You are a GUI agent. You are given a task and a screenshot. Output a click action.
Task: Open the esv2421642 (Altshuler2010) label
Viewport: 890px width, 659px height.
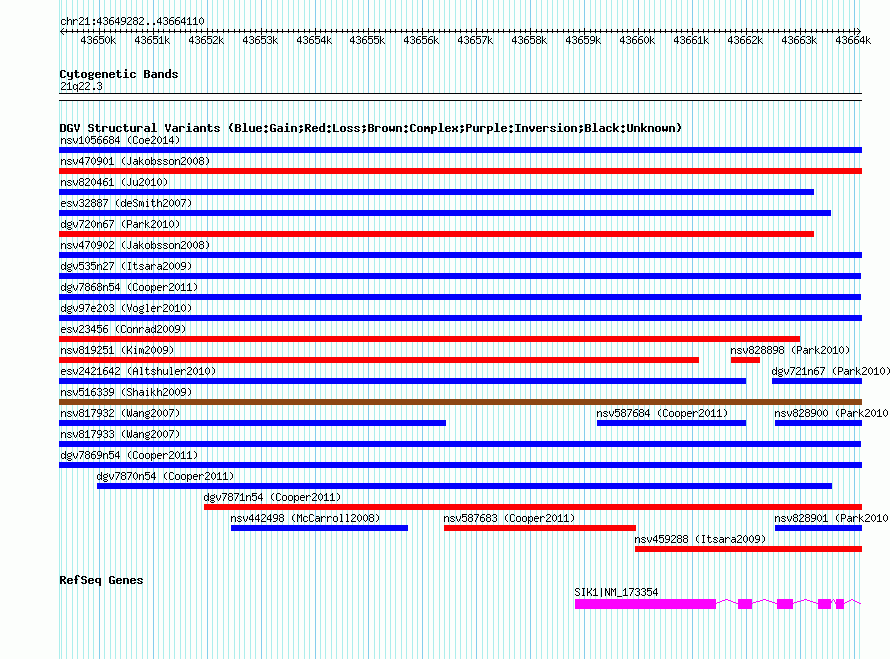pos(138,371)
